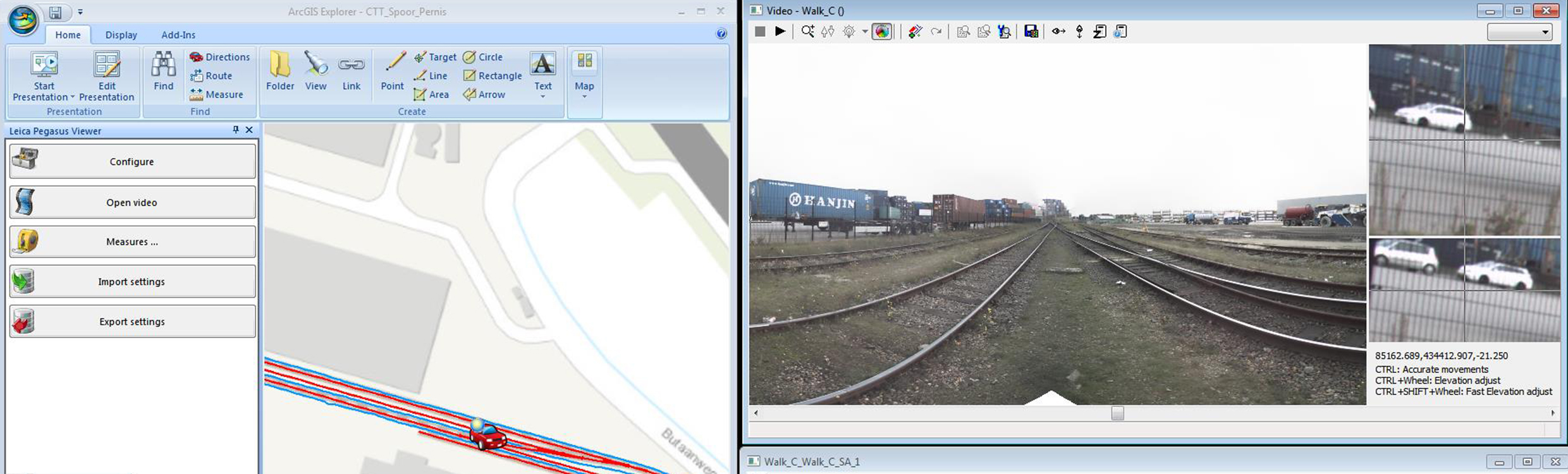Click the video frame slider handle
Viewport: 1568px width, 474px height.
[x=1117, y=413]
